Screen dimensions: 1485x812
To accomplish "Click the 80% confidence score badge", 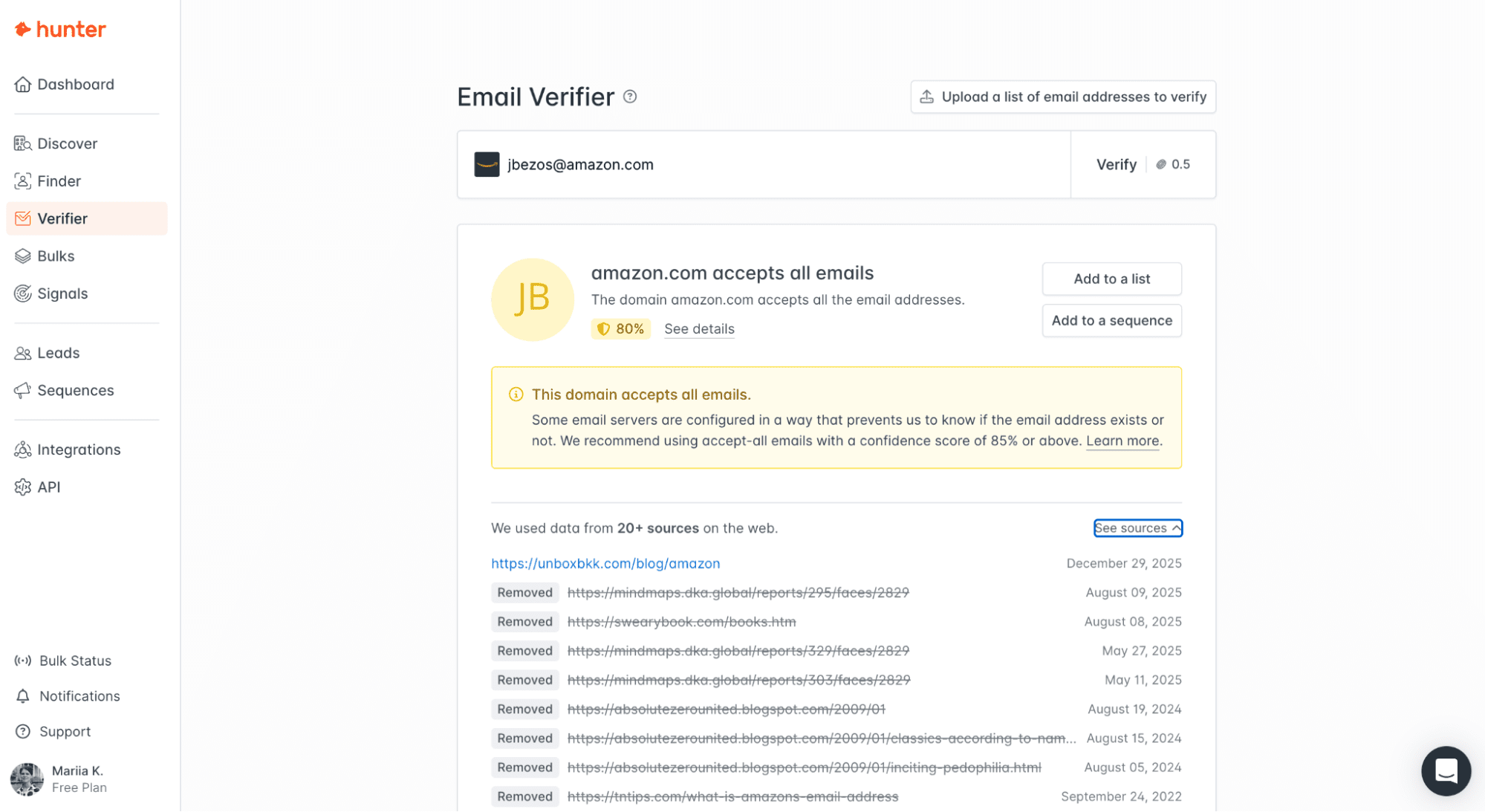I will 621,329.
